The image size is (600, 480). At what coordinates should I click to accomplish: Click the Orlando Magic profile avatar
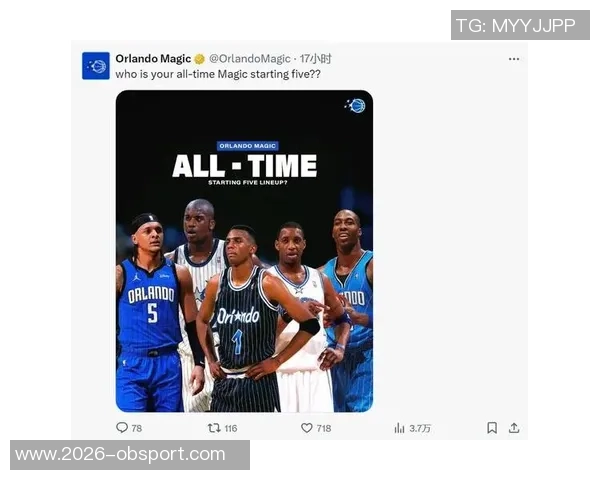[x=96, y=66]
